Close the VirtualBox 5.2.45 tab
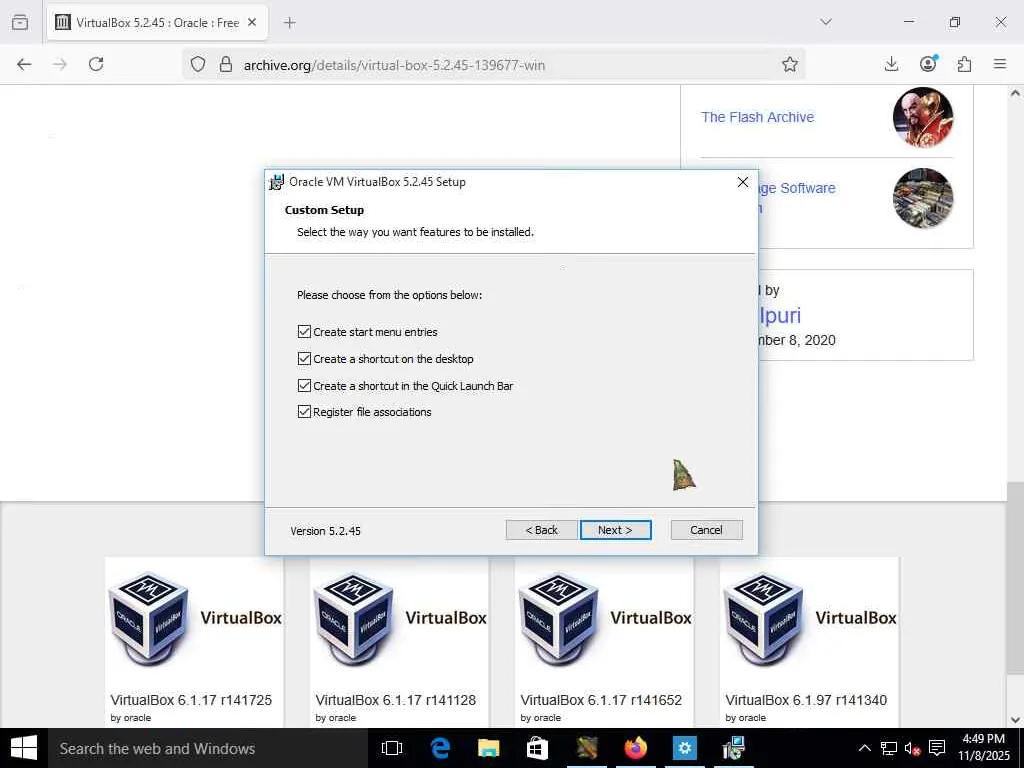This screenshot has height=768, width=1024. tap(252, 22)
